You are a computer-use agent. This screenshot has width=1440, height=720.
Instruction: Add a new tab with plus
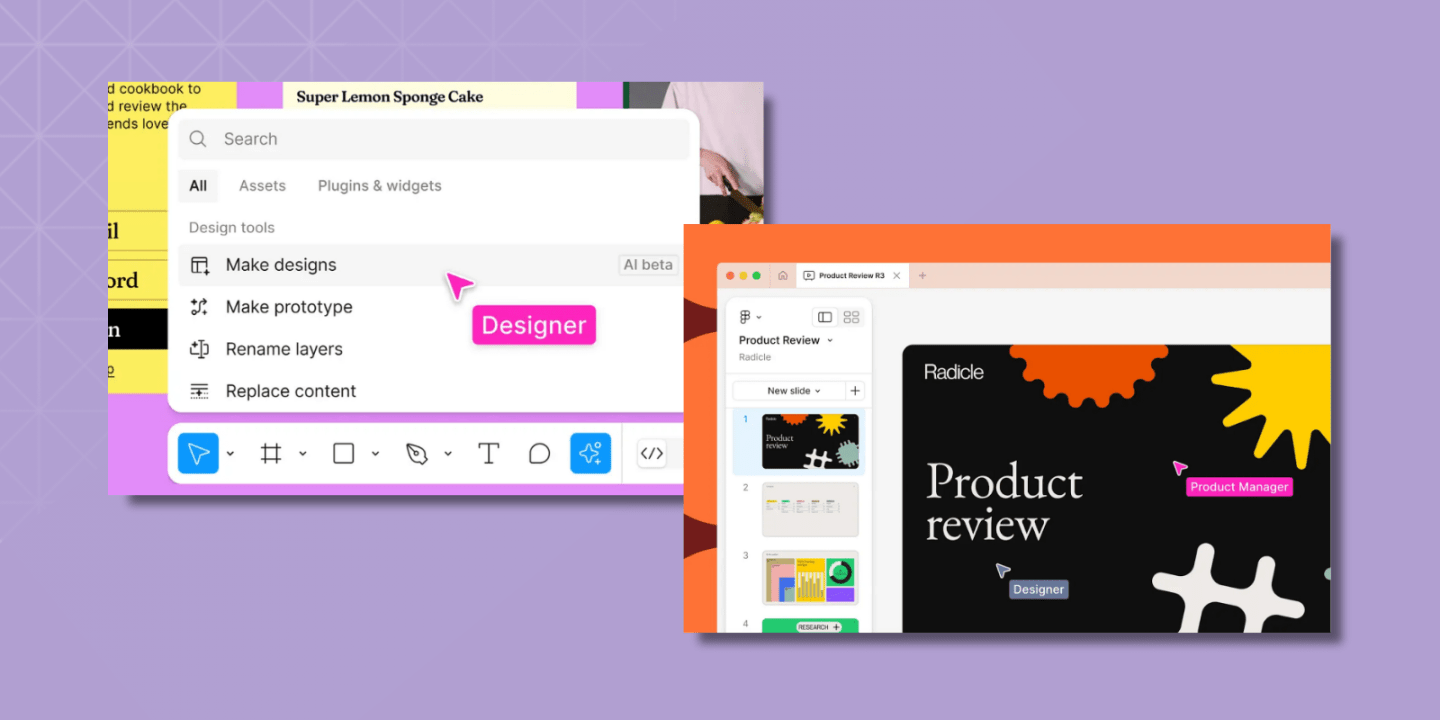pyautogui.click(x=922, y=276)
